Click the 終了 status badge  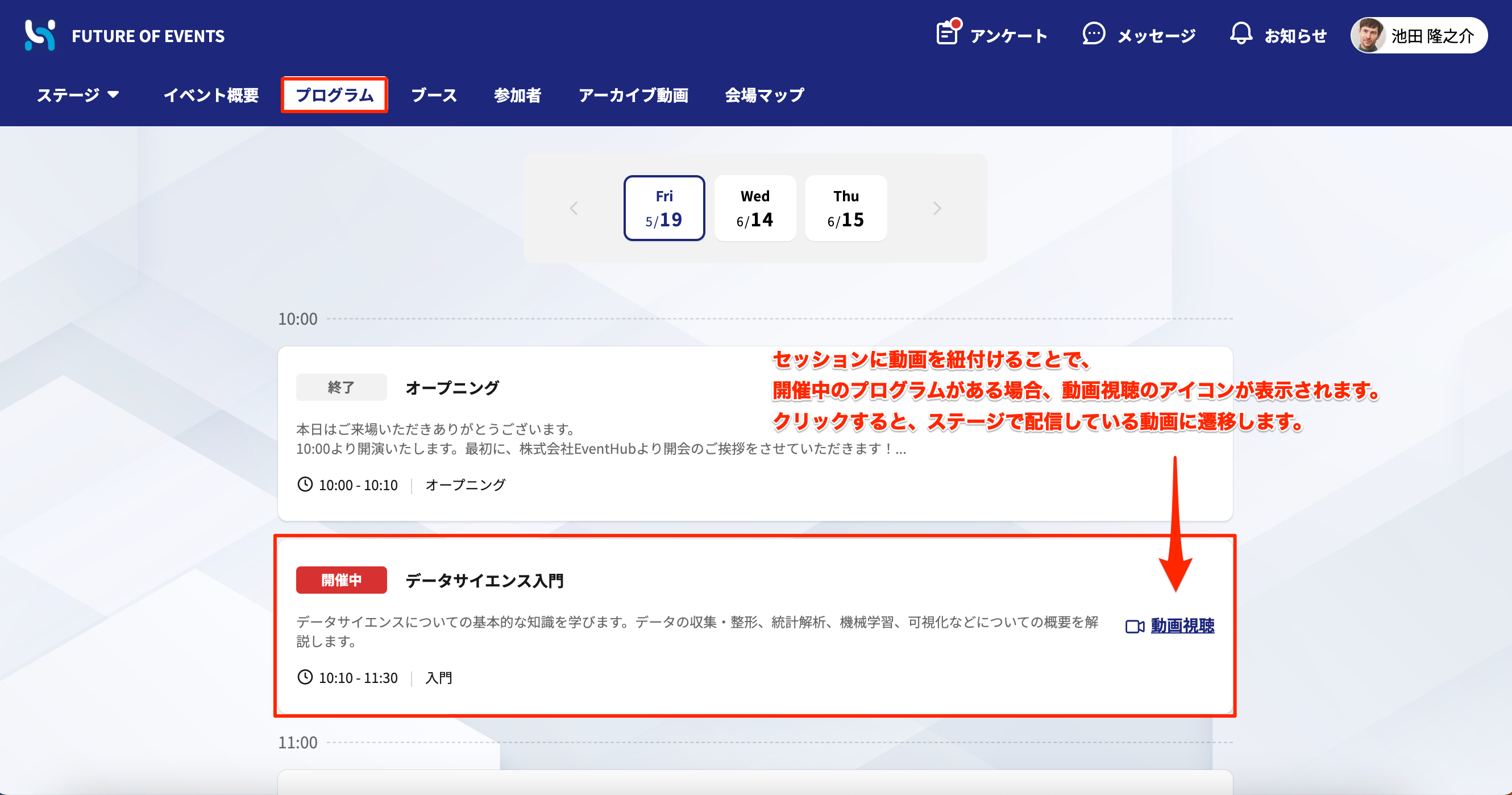pos(341,387)
